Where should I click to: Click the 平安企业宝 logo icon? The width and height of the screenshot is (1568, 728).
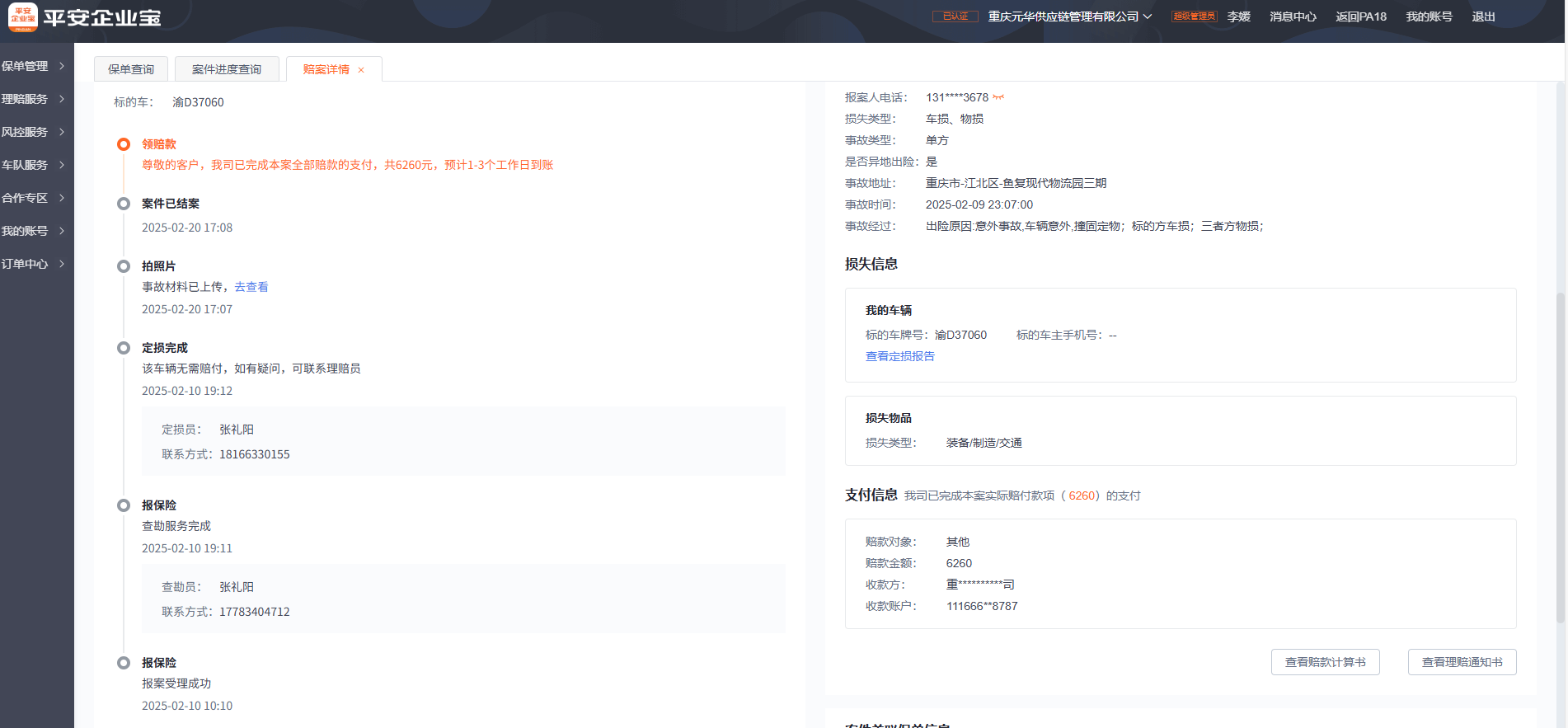[23, 16]
